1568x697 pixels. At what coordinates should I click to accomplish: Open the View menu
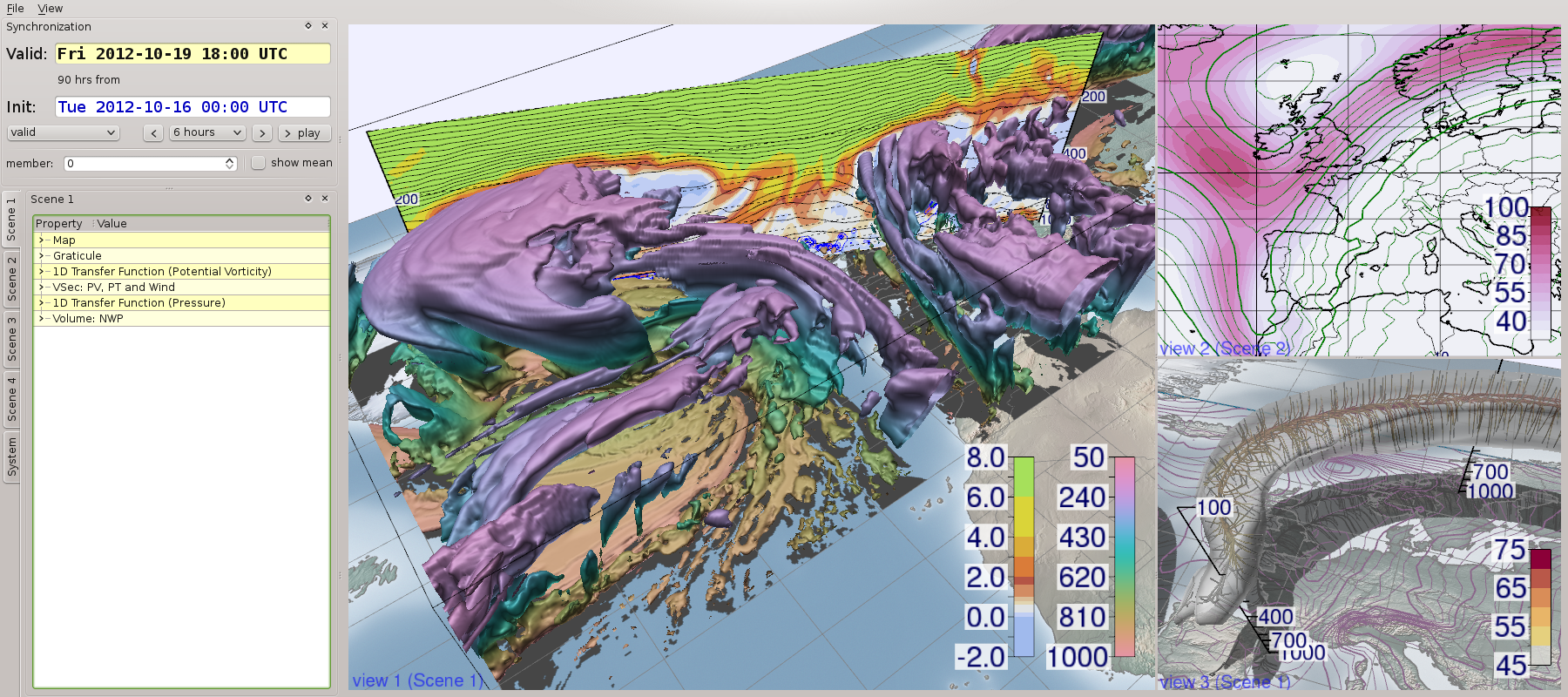tap(50, 9)
